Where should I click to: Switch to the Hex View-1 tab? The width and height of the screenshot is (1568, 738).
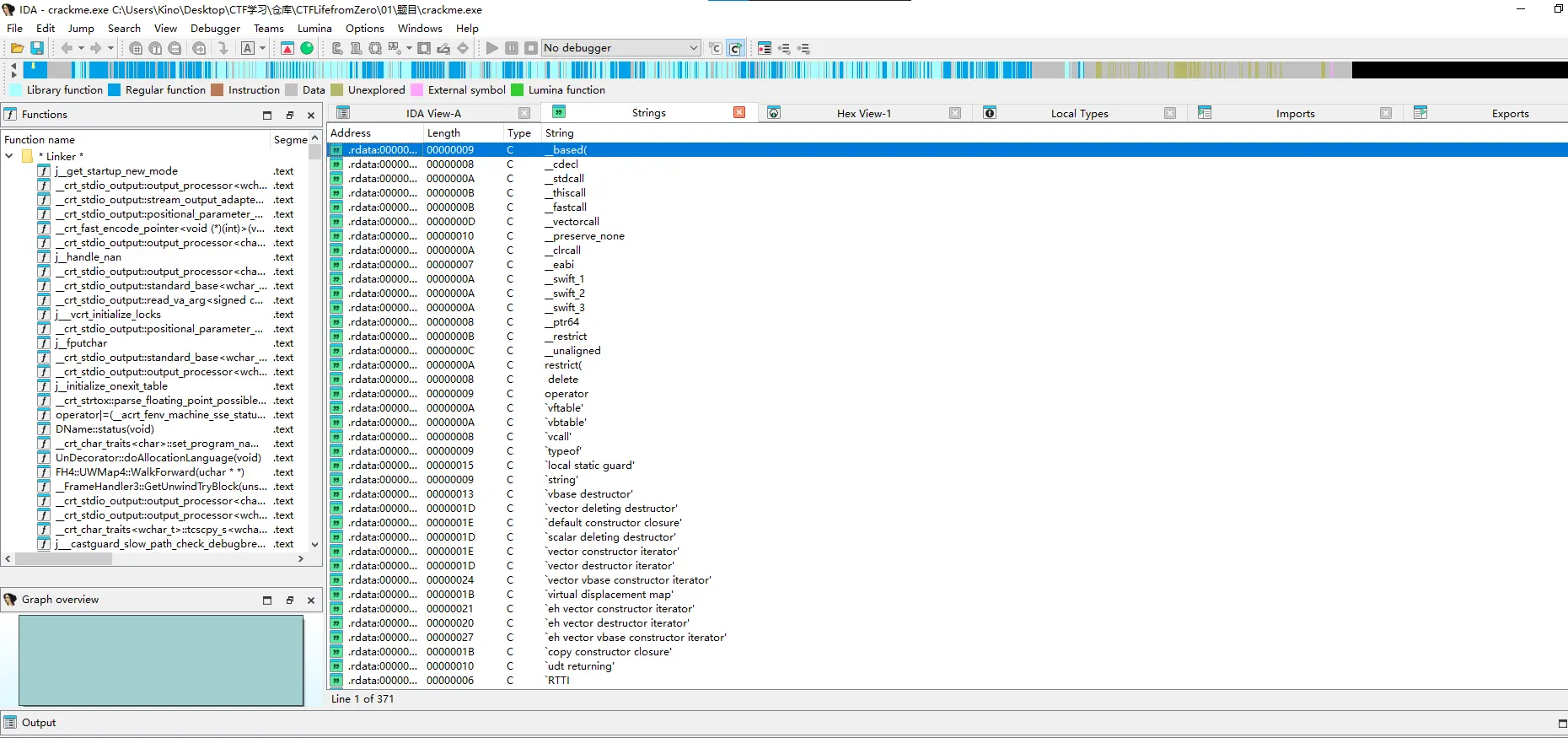tap(863, 113)
